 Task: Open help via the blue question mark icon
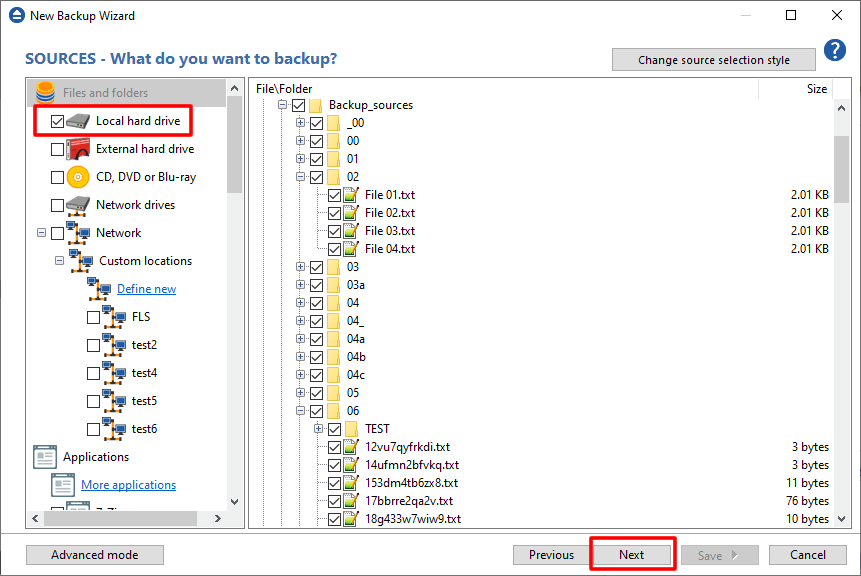point(835,49)
